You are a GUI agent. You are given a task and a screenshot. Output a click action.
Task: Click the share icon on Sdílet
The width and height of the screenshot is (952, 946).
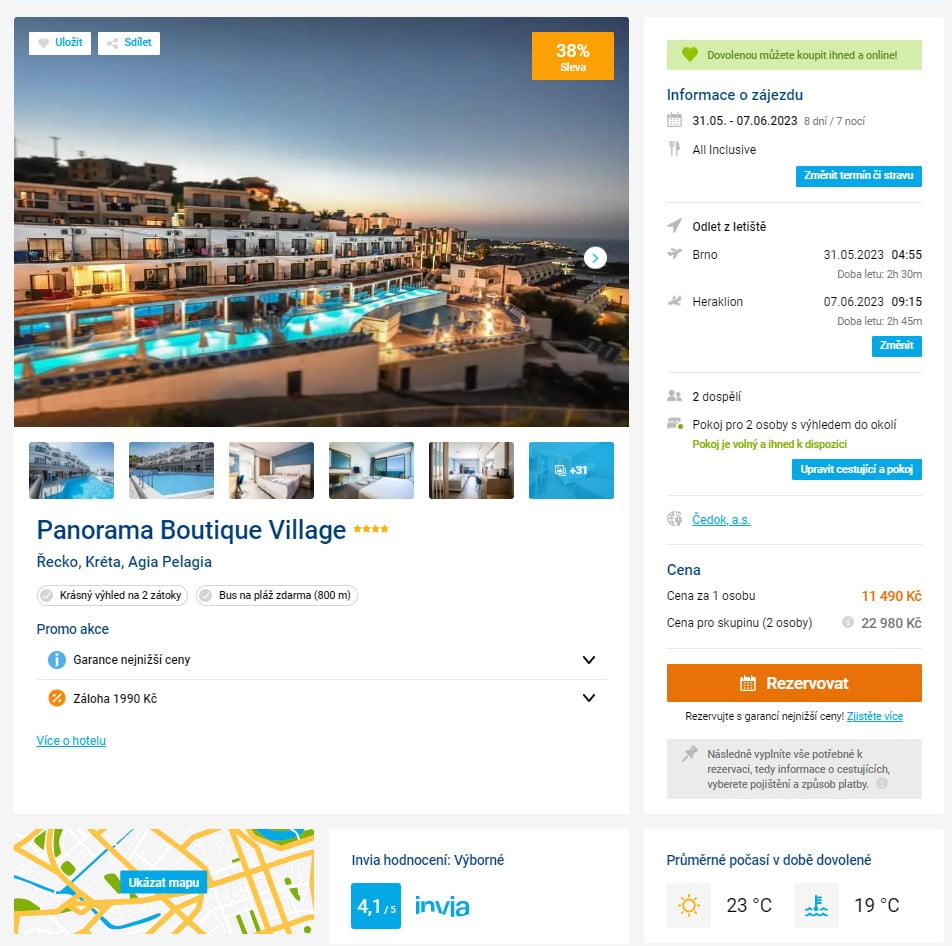112,43
